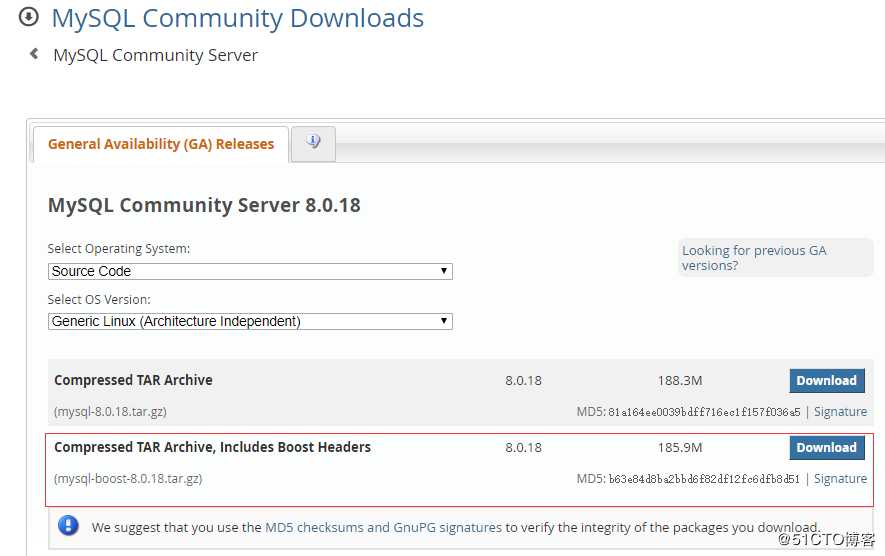Click the back arrow before MySQL Community Server
The height and width of the screenshot is (556, 885).
34,54
